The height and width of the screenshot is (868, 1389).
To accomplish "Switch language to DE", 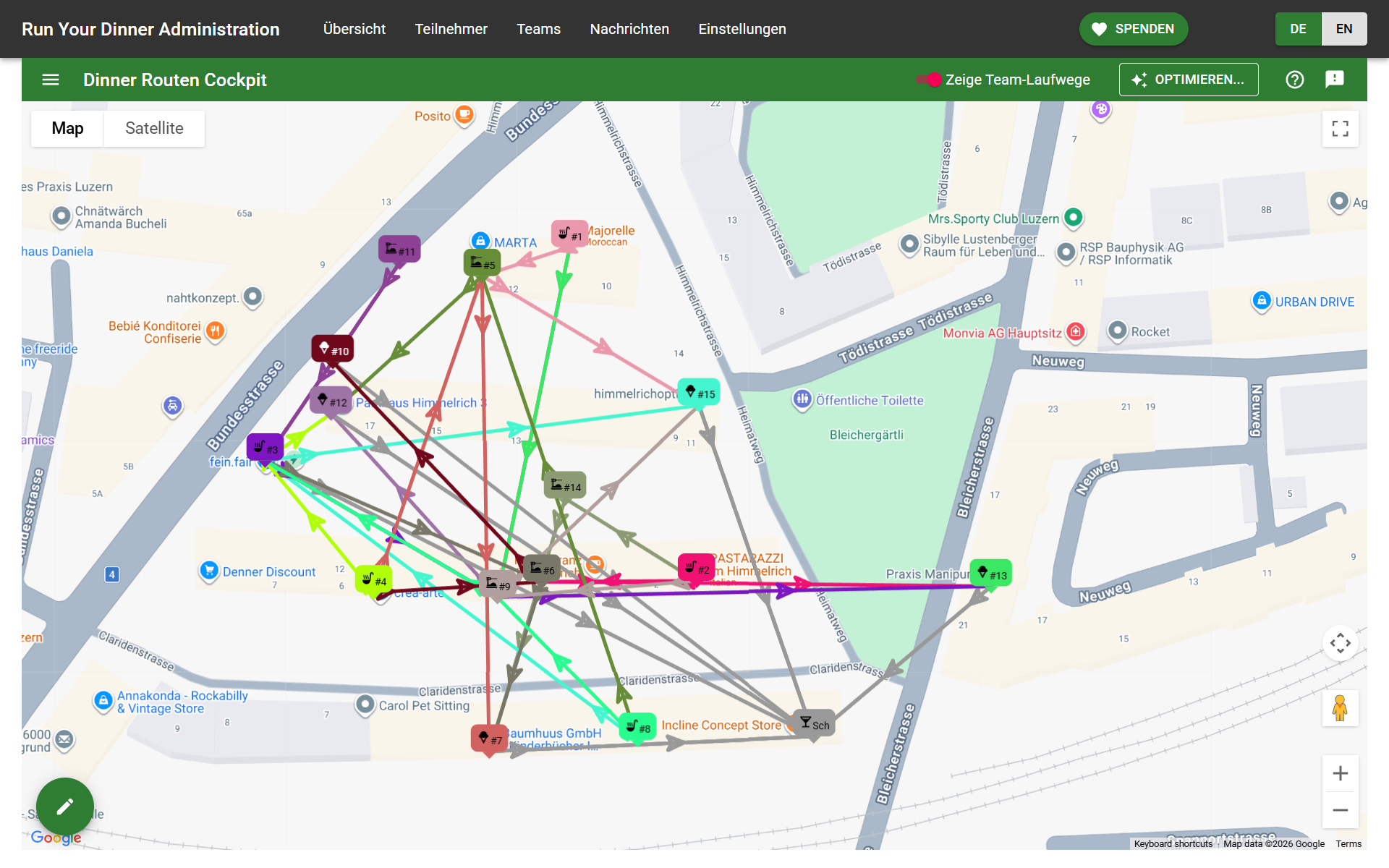I will pos(1298,29).
